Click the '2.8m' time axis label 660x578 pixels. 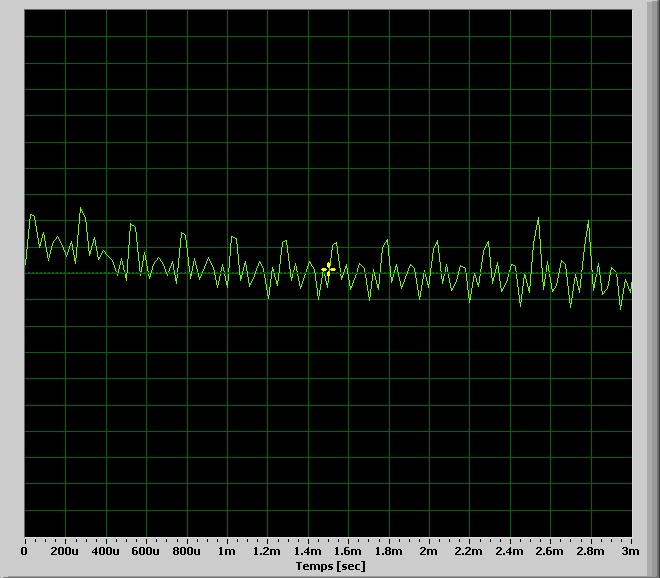(591, 551)
